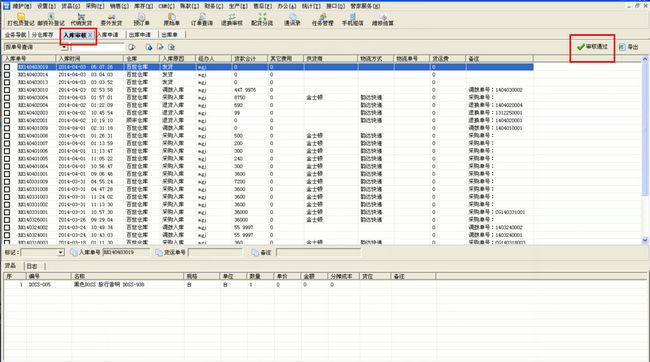
Task: Tick the checkbox for entry dated 2014-04-03 03:04:03
Action: 7,75
